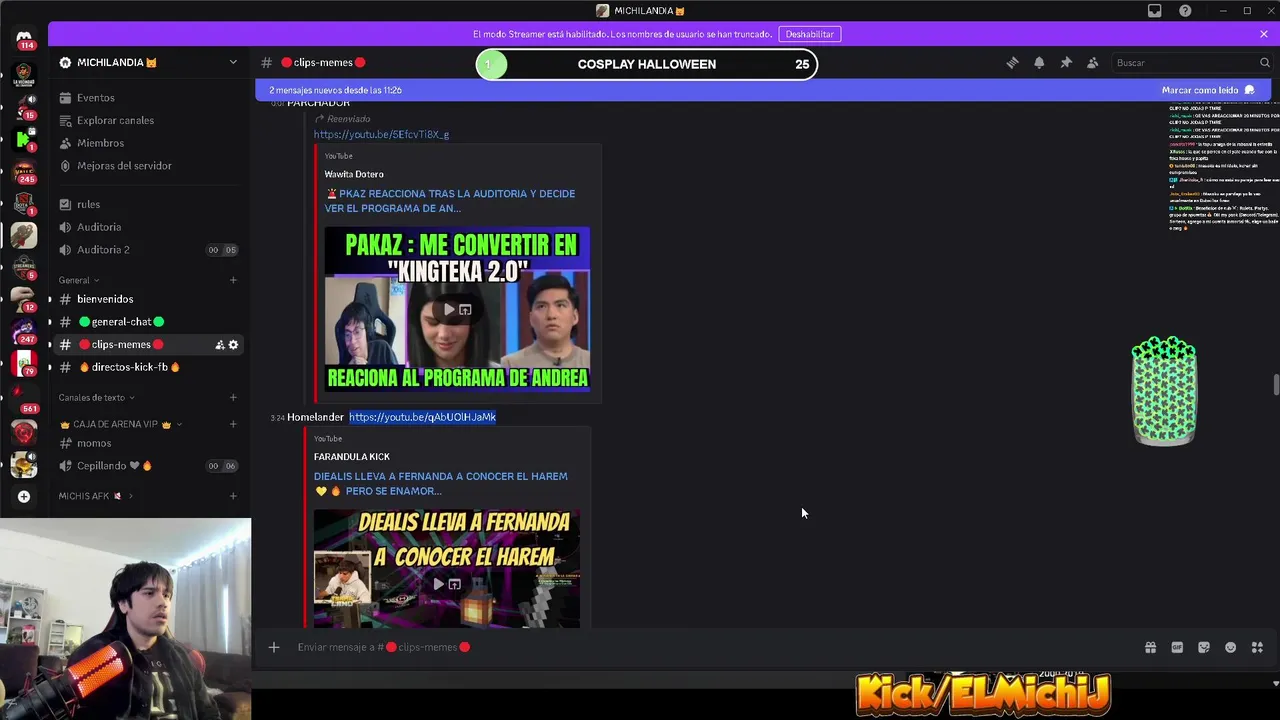
Task: Open the help question mark icon
Action: (x=1185, y=11)
